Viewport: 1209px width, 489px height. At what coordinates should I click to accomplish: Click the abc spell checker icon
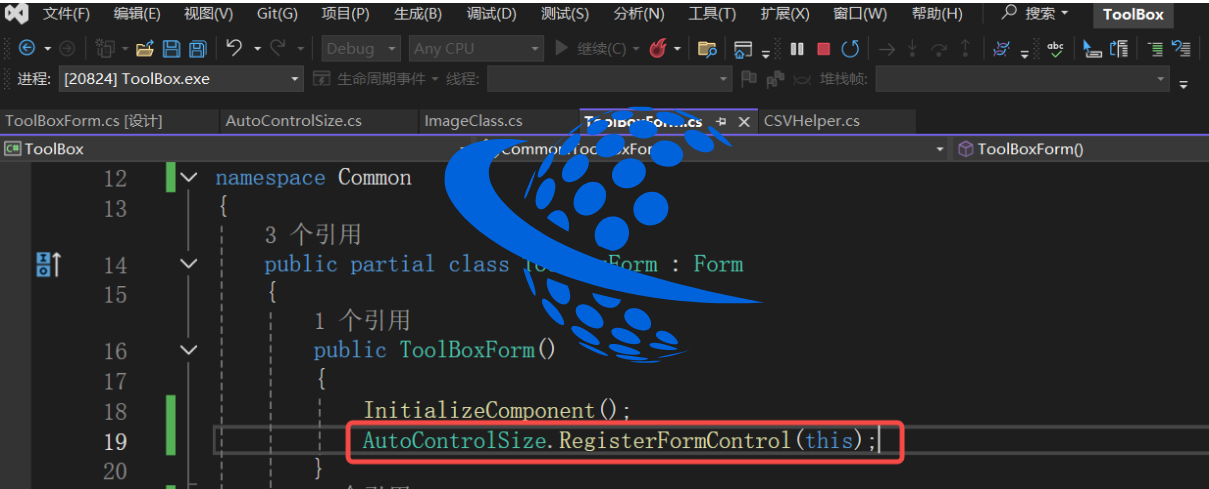click(1055, 48)
